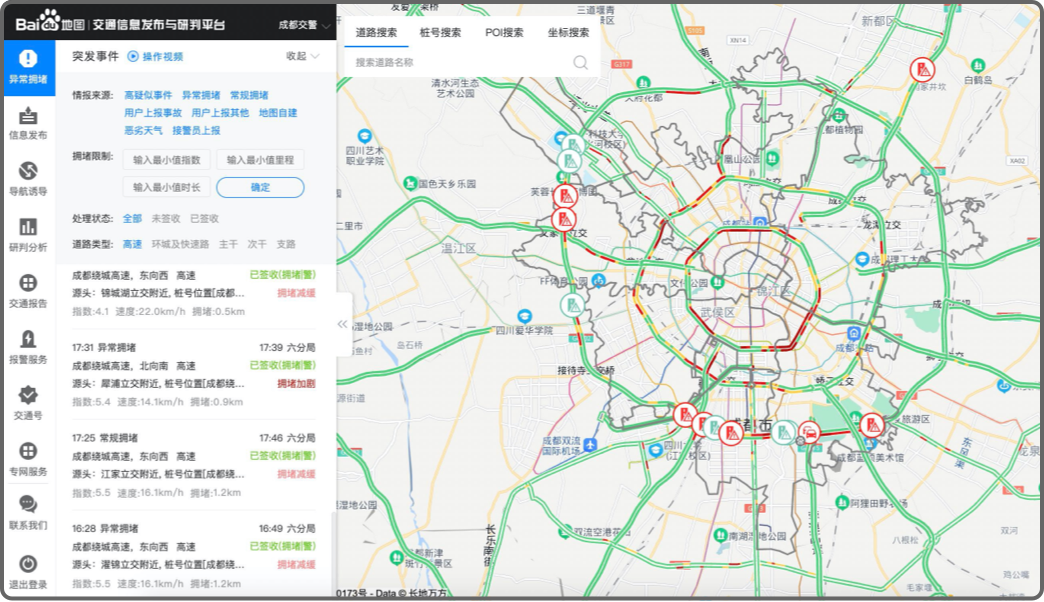Collapse the panel using 收起
Screen dimensions: 1044x602
click(302, 57)
